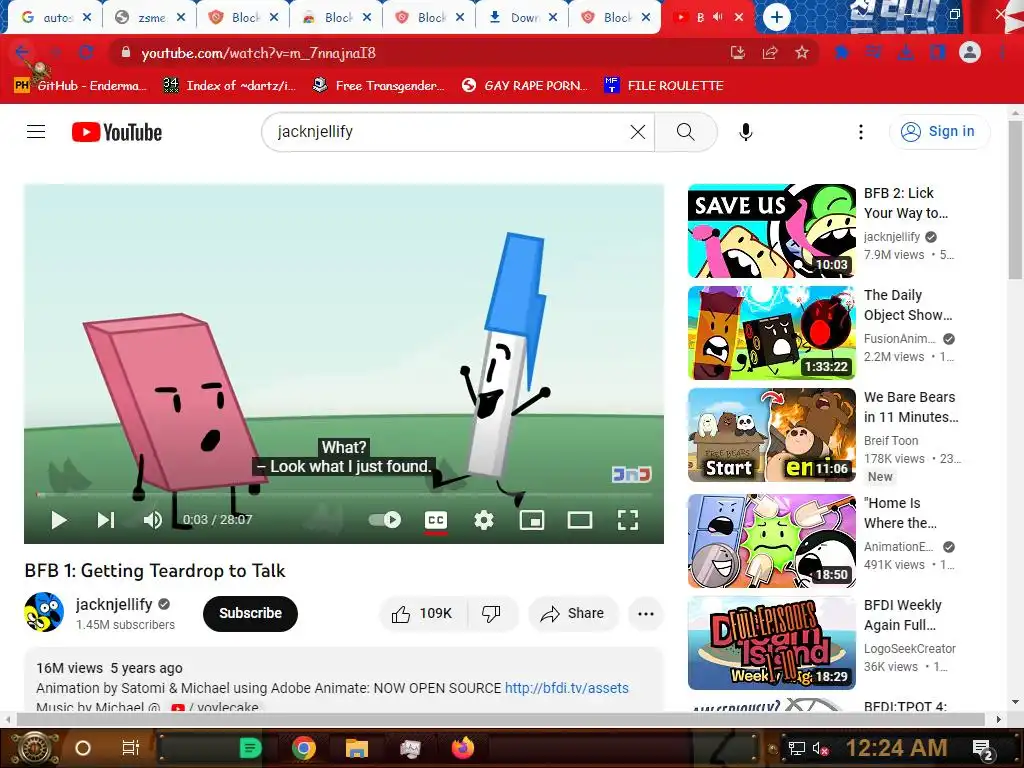Close the active YouTube tab
This screenshot has width=1024, height=768.
(739, 18)
